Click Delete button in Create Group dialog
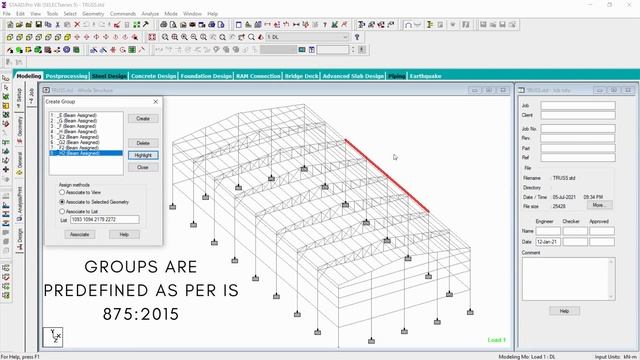 pos(143,143)
